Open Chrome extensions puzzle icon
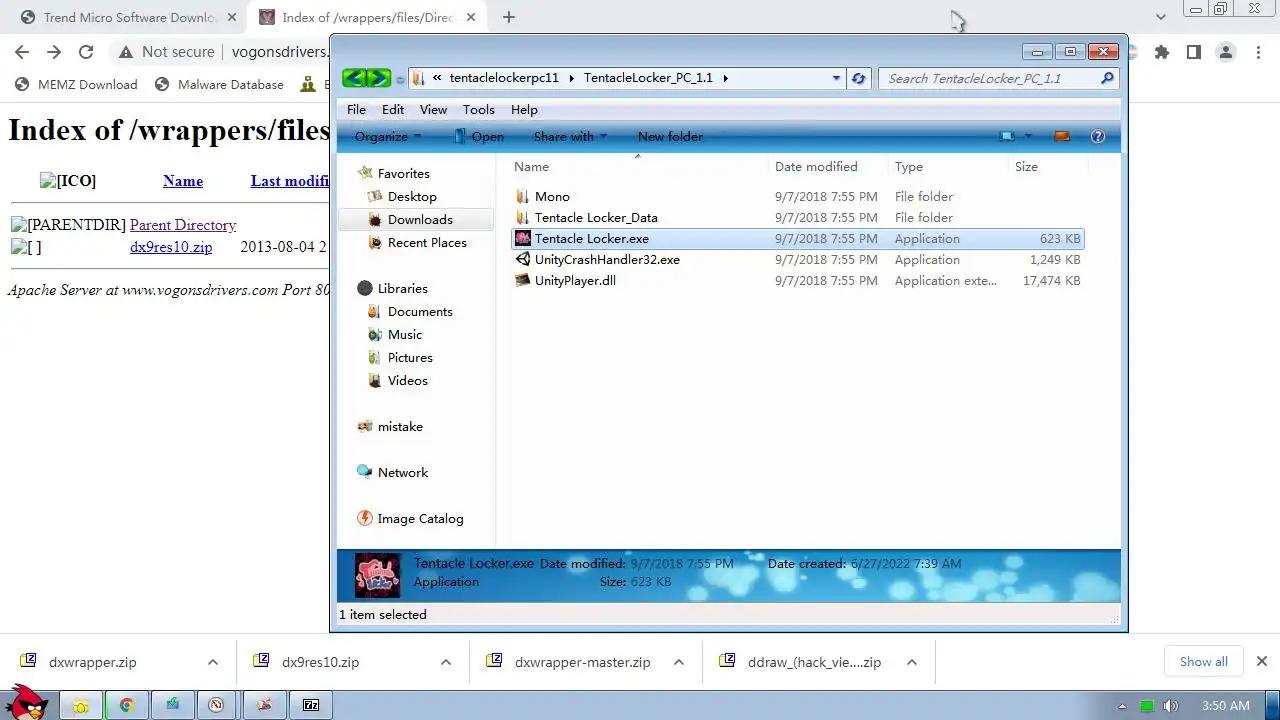Screen dimensions: 1280x720 [1162, 52]
